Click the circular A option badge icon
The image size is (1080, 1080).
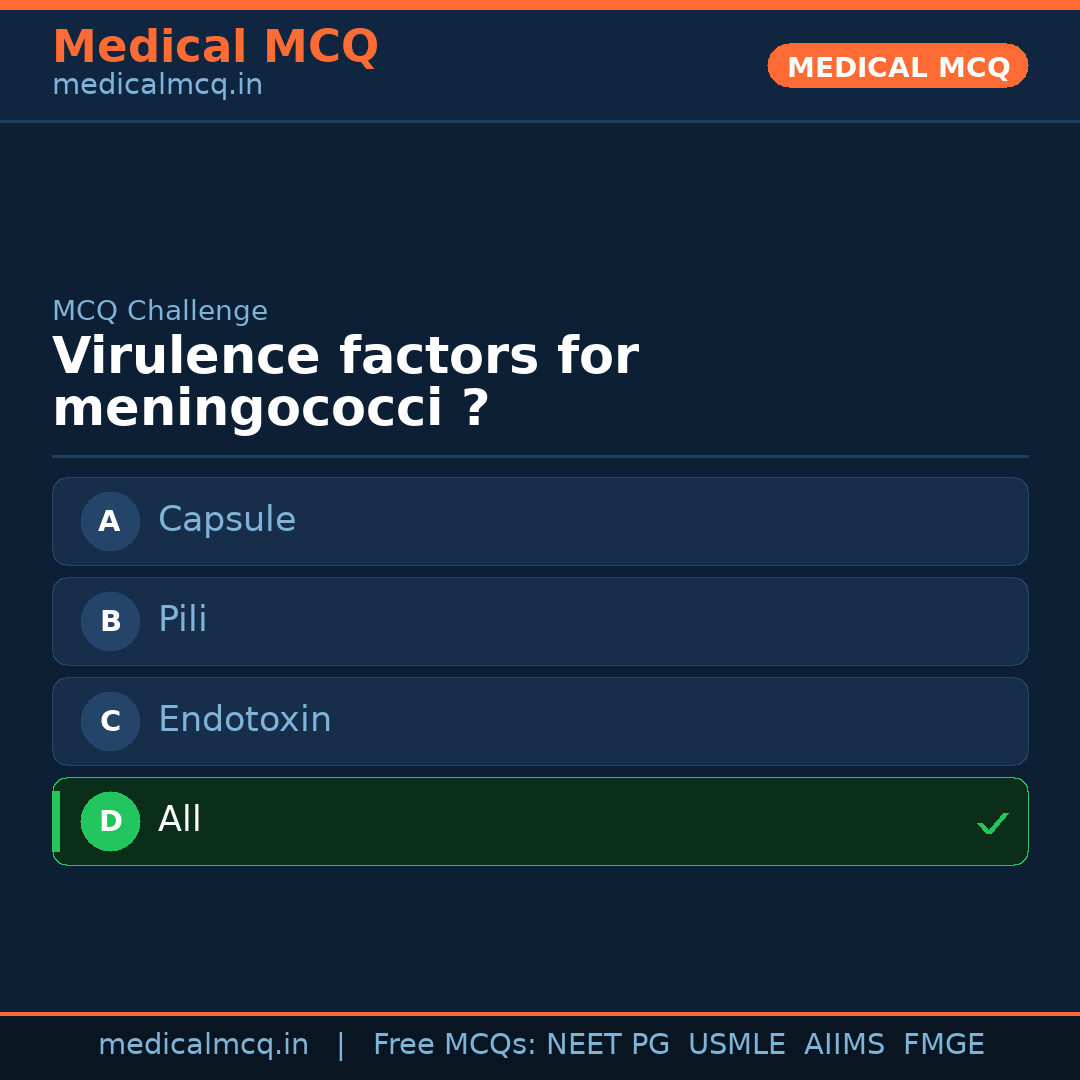(110, 521)
